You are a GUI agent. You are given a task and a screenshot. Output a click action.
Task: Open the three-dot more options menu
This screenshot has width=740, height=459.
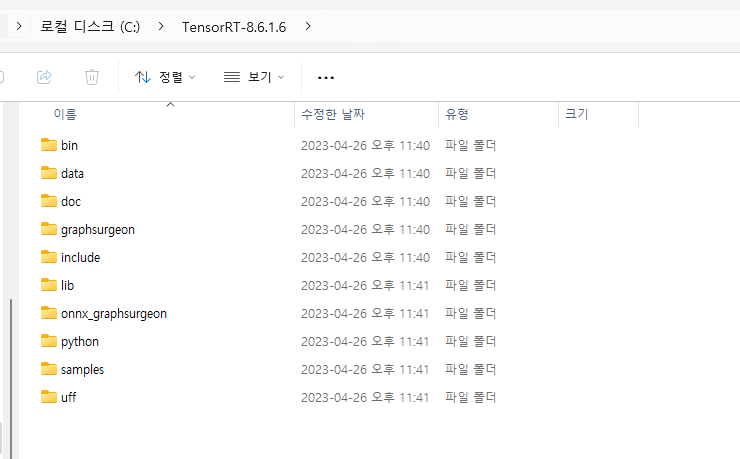[326, 77]
